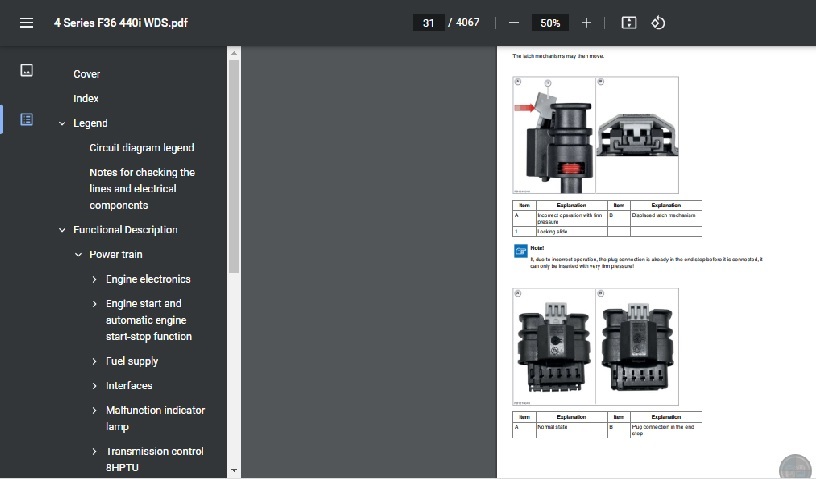Click the zoom out minus icon
816x479 pixels.
(x=514, y=23)
